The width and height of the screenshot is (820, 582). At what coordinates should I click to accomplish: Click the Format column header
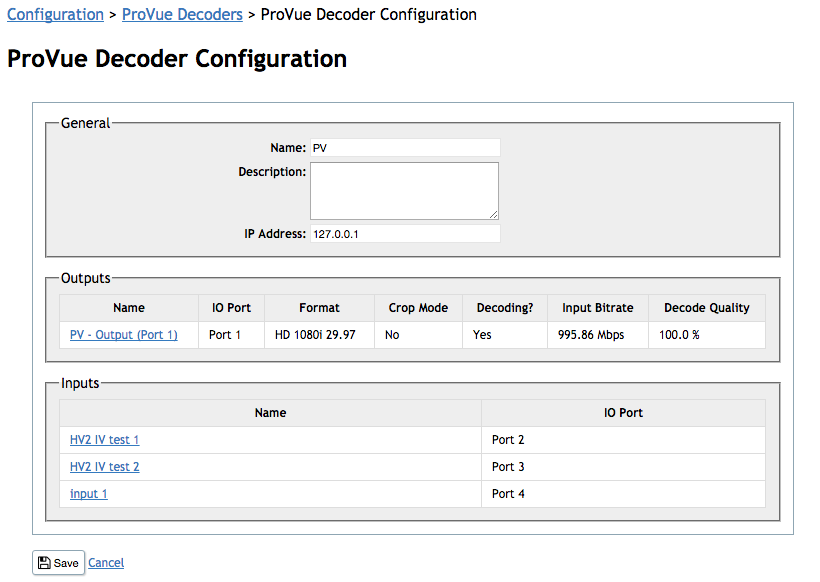319,307
